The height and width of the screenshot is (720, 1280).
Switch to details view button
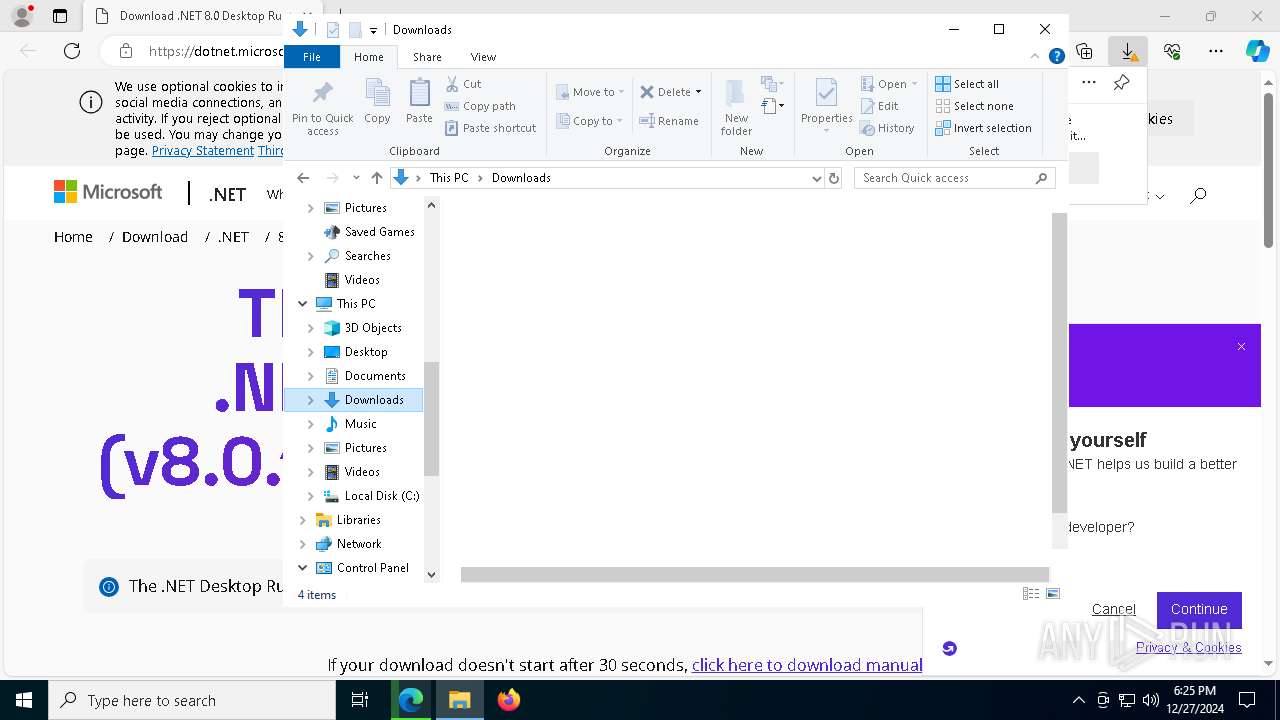point(1031,594)
